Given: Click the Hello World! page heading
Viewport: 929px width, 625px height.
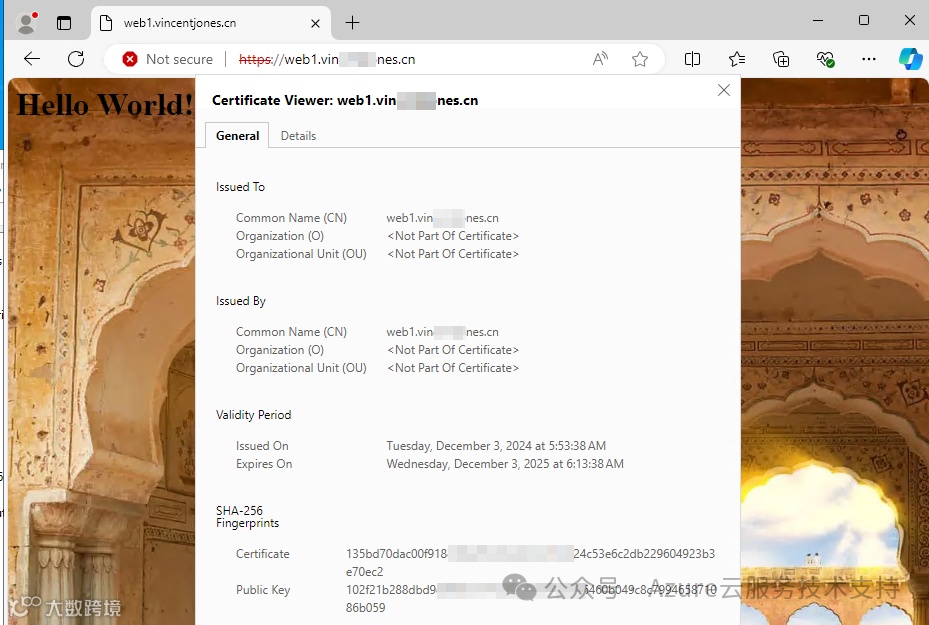Looking at the screenshot, I should click(105, 105).
